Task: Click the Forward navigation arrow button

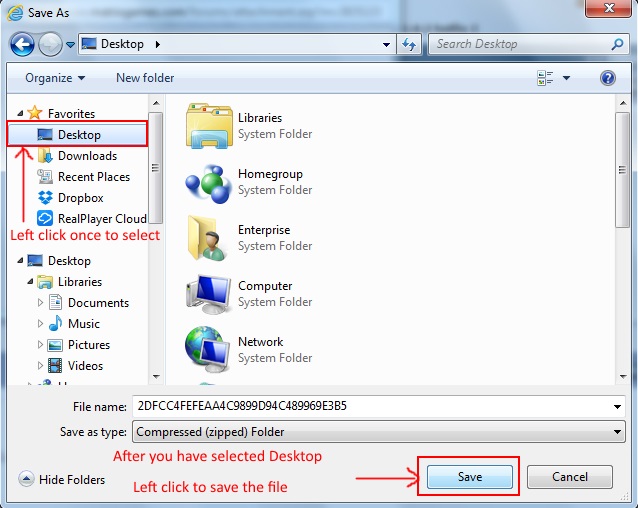Action: pyautogui.click(x=50, y=44)
